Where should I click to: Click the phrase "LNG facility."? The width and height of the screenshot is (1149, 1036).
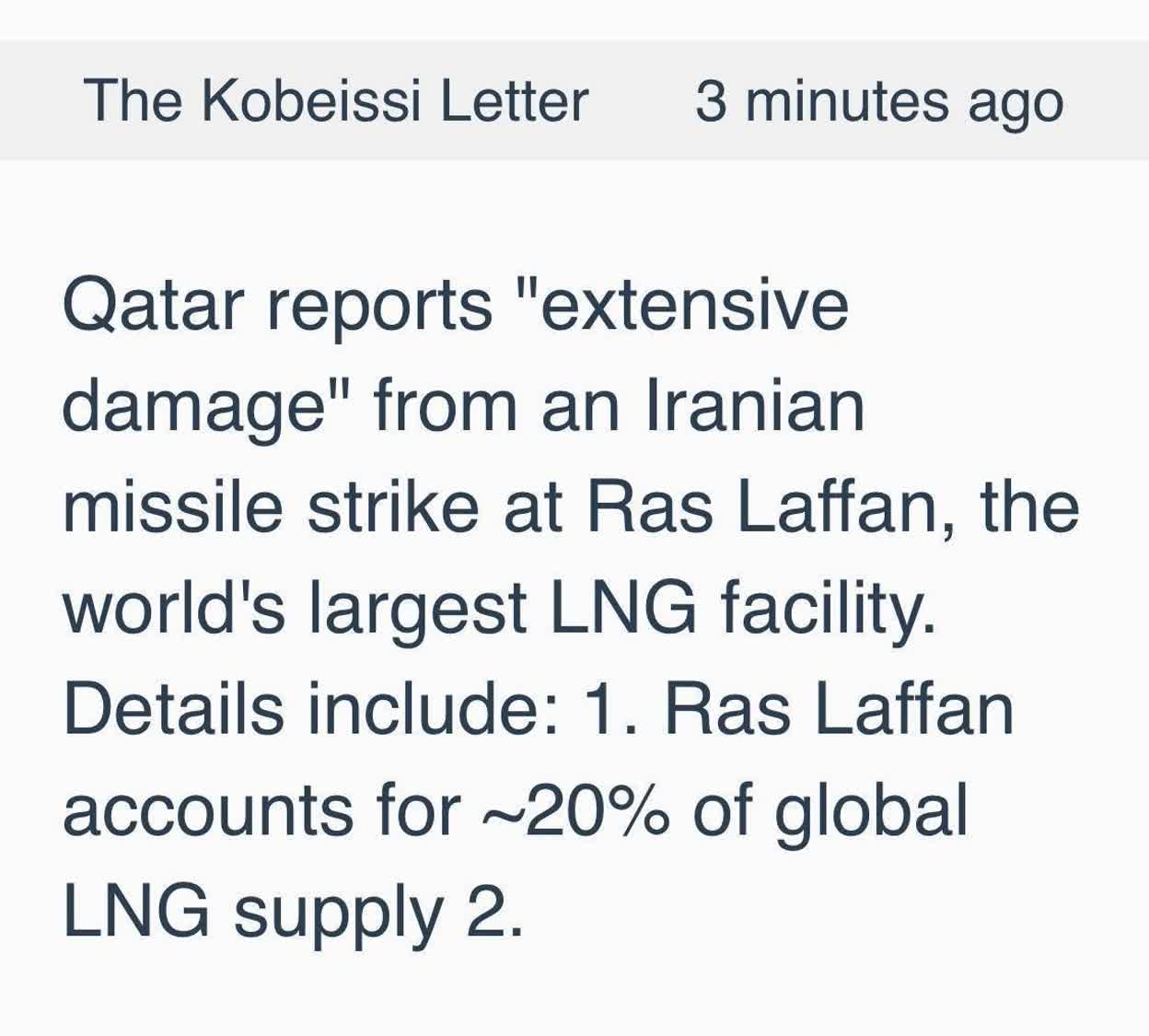[743, 612]
